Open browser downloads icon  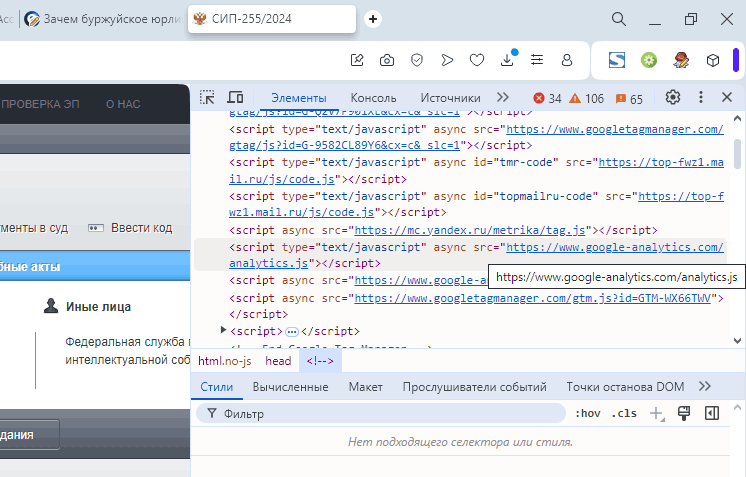pyautogui.click(x=507, y=60)
